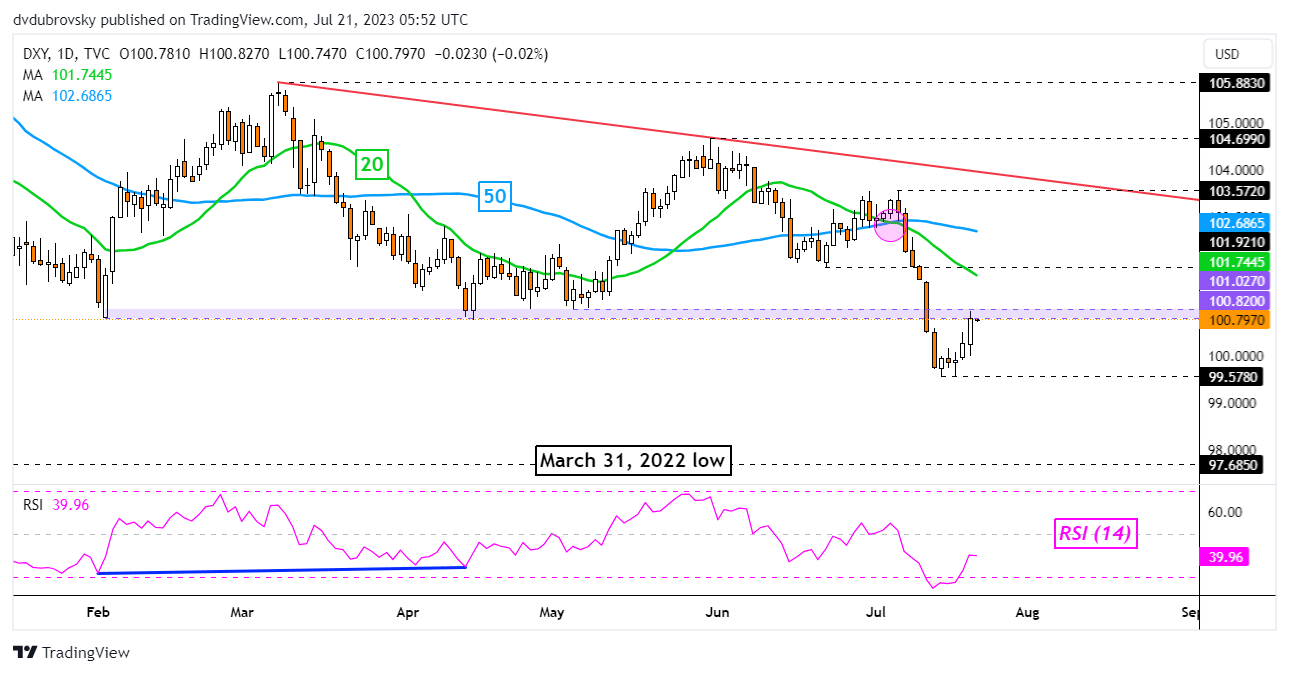
Task: Click the pink circle marking the MA crossover
Action: coord(890,226)
